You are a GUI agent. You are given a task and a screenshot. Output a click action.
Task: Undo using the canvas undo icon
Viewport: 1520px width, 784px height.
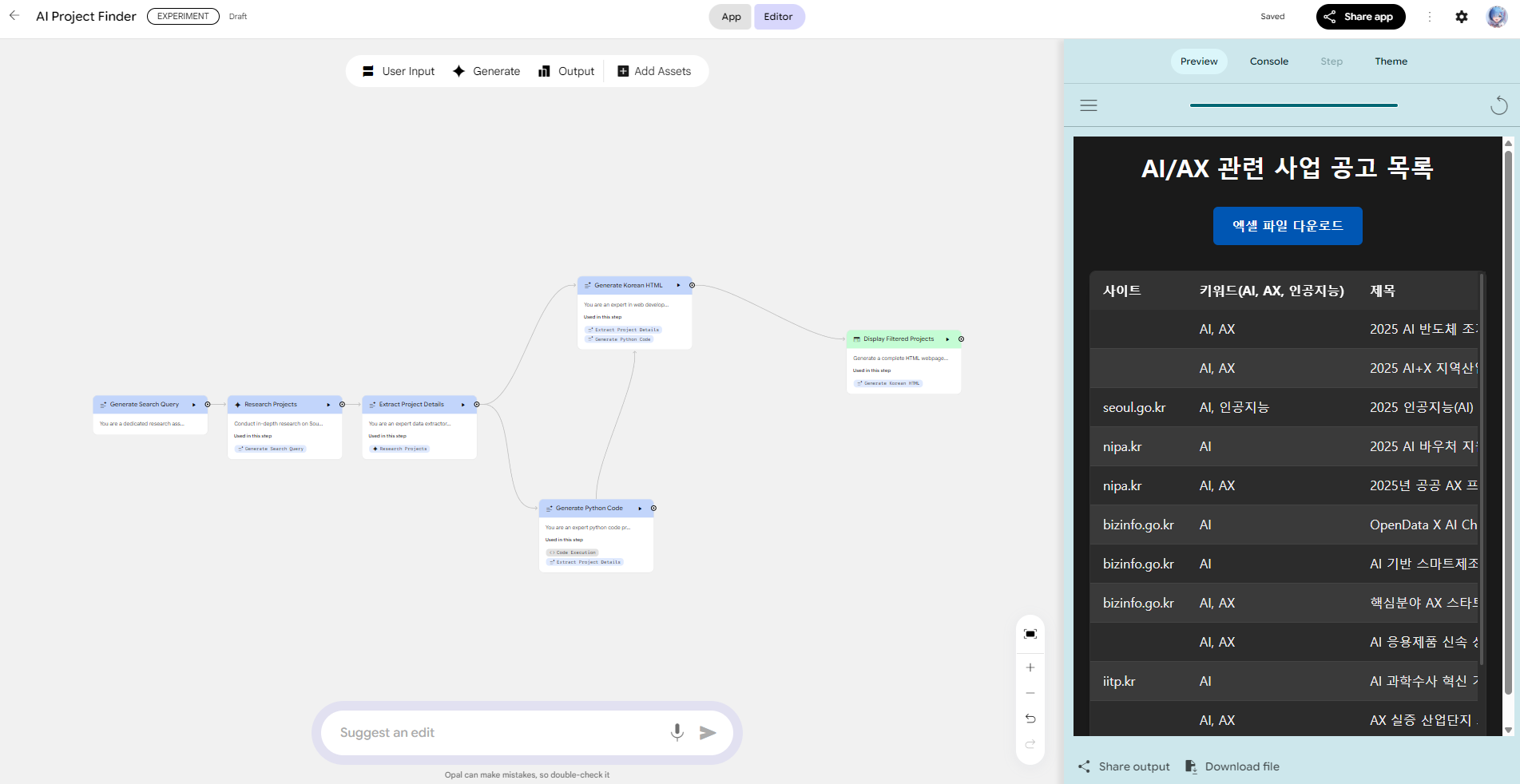click(x=1030, y=719)
